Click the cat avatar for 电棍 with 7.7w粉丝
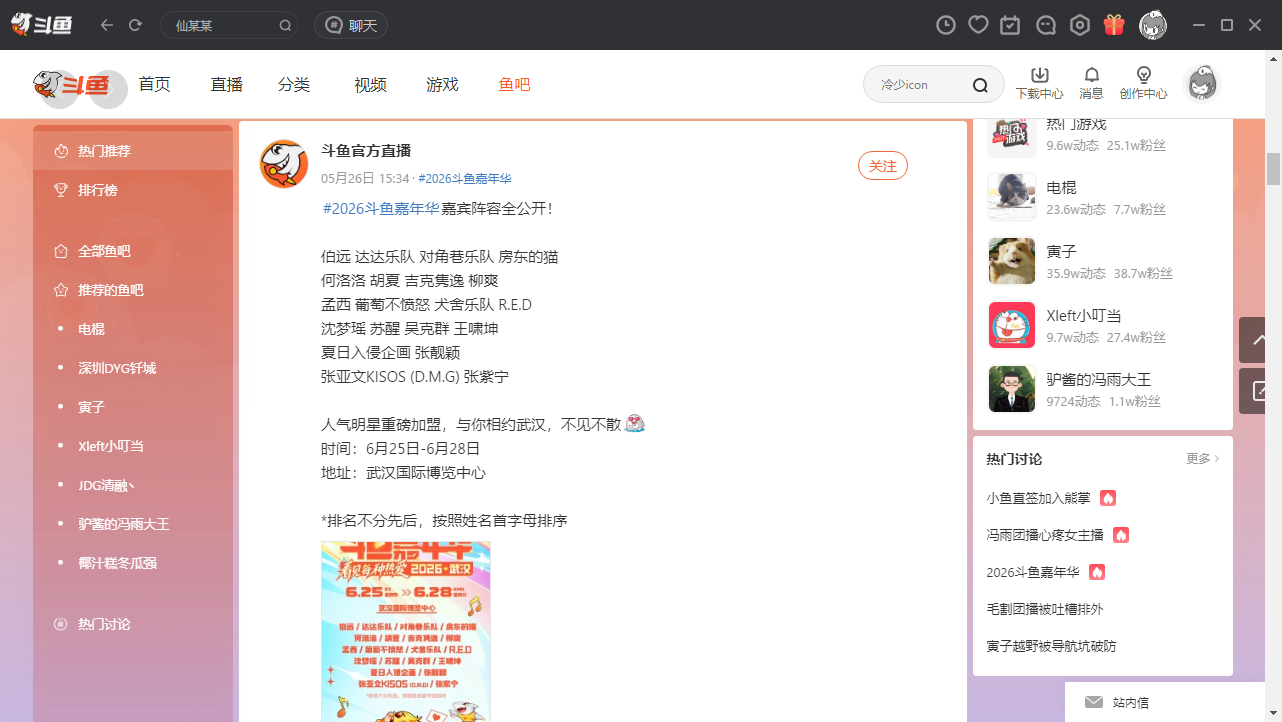The image size is (1282, 722). 1012,197
